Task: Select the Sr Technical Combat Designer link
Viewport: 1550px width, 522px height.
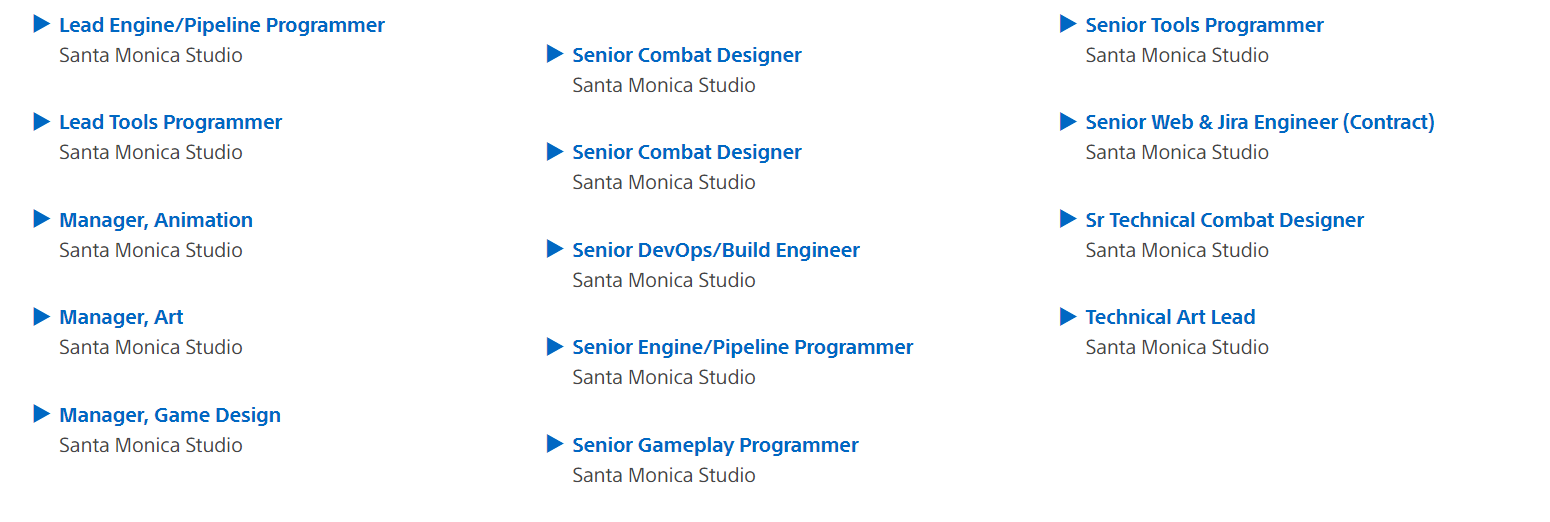Action: pyautogui.click(x=1225, y=220)
